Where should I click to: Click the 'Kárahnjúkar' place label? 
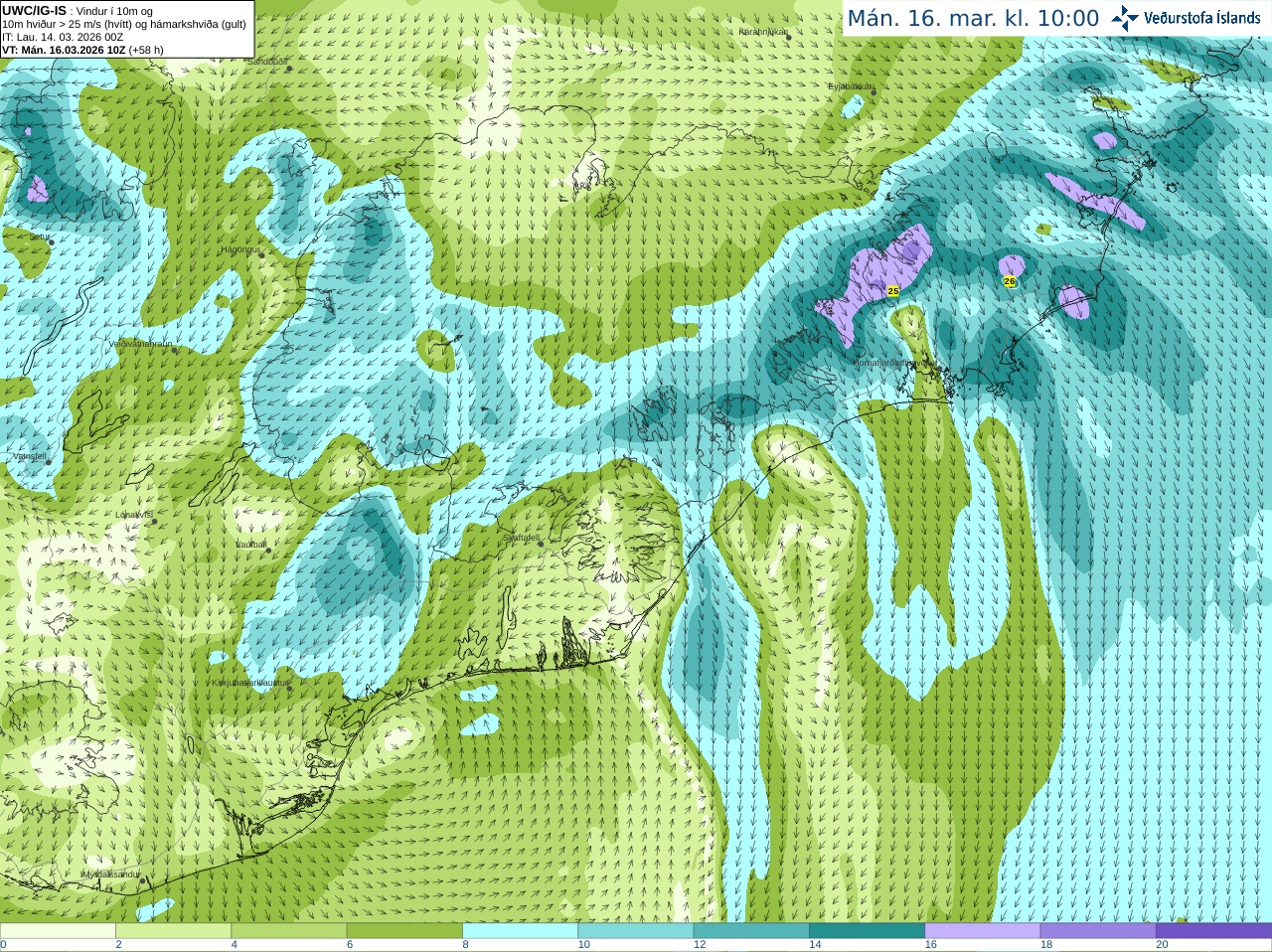tap(763, 32)
